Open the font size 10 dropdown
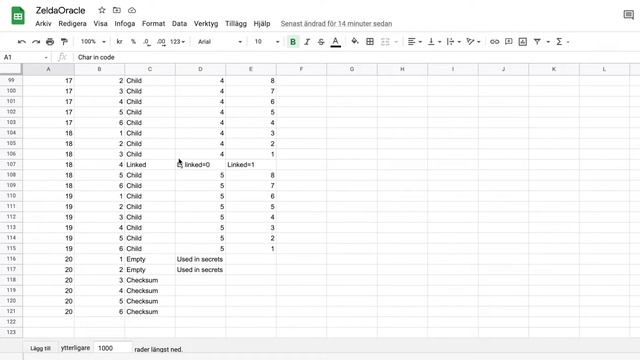 point(267,42)
